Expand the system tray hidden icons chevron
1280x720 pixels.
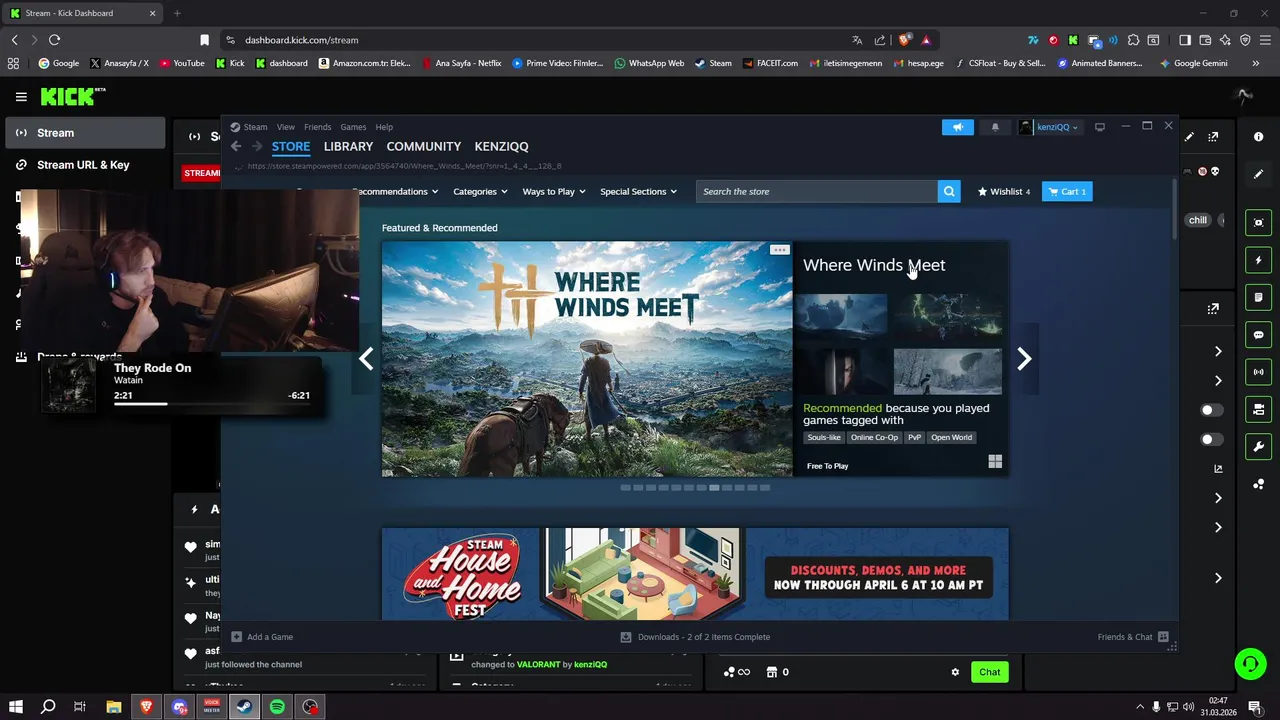click(x=1139, y=707)
